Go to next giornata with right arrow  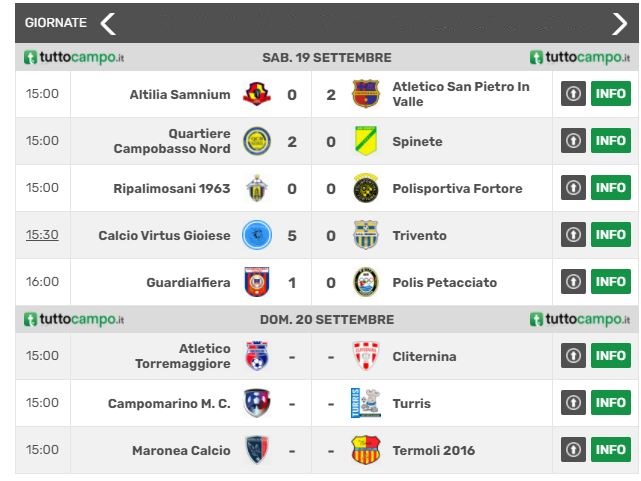619,24
